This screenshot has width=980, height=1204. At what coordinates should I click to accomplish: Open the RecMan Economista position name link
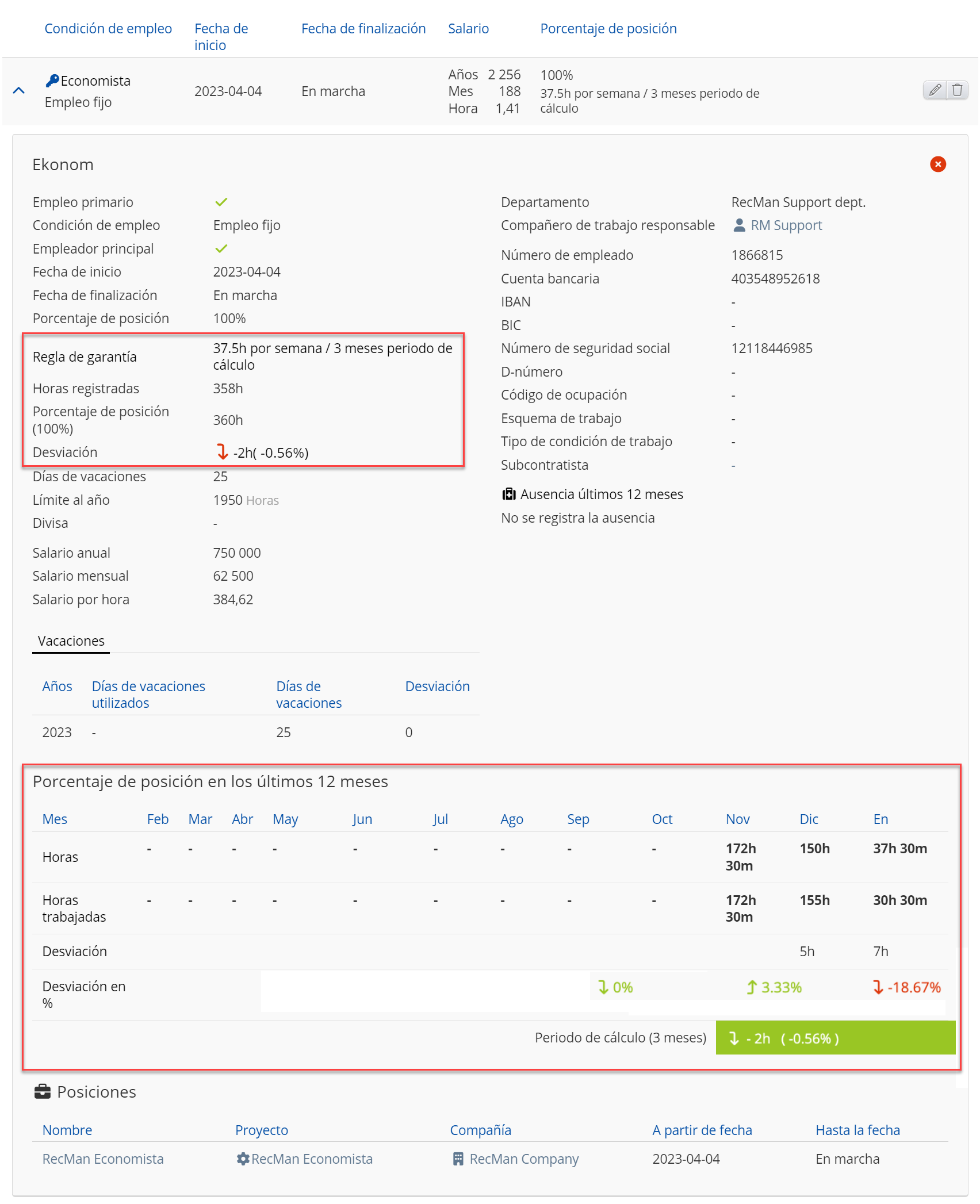(x=103, y=1159)
